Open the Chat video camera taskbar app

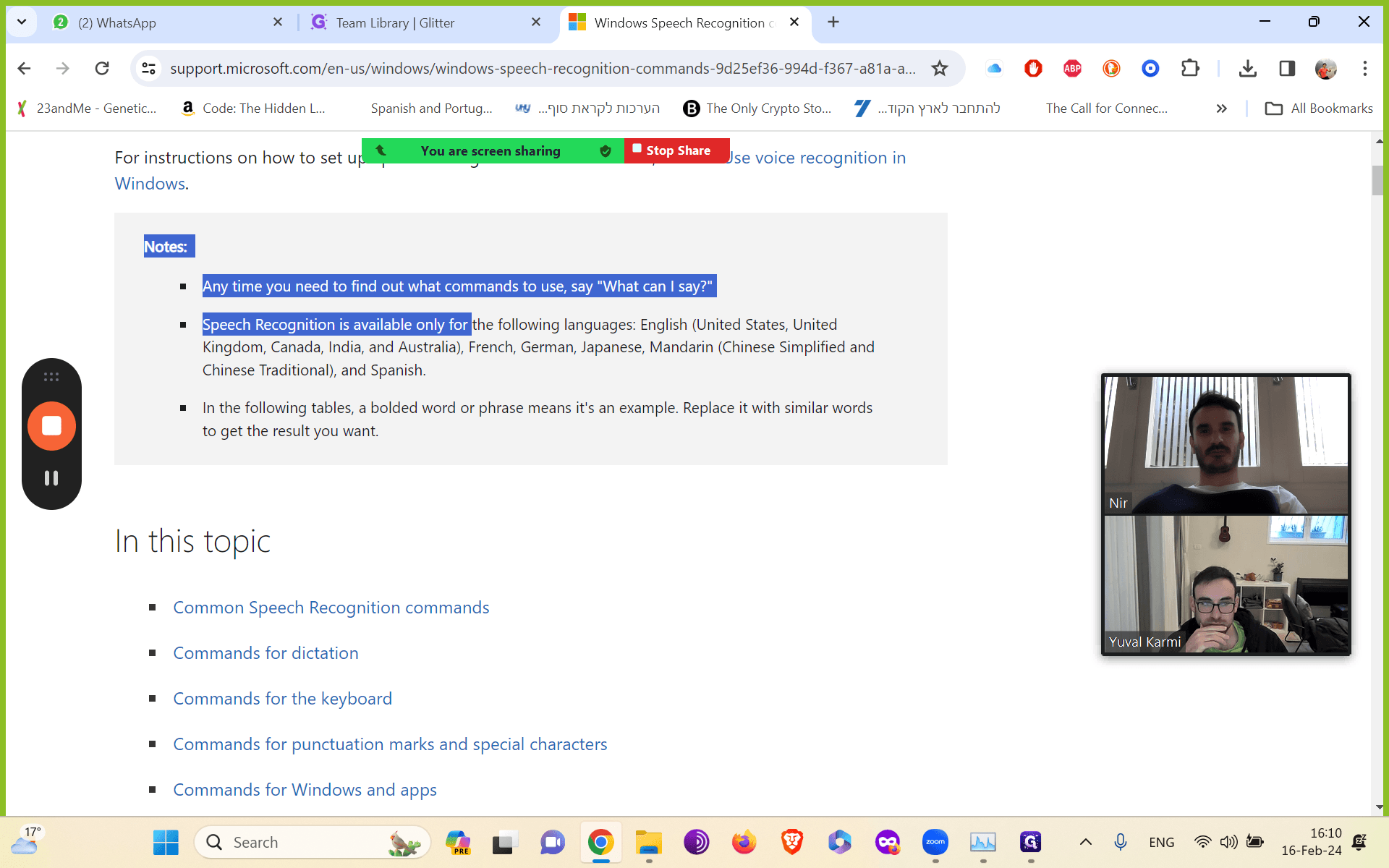click(x=553, y=842)
